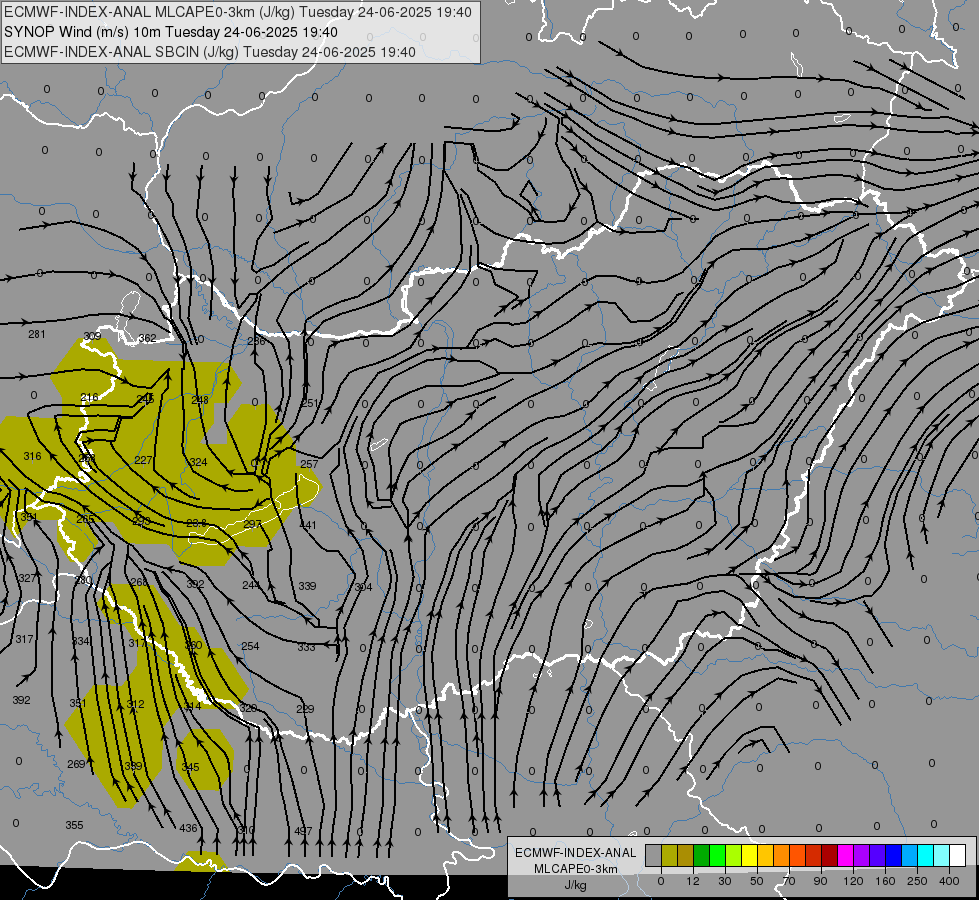
Task: Click the map value 227
Action: pos(143,460)
